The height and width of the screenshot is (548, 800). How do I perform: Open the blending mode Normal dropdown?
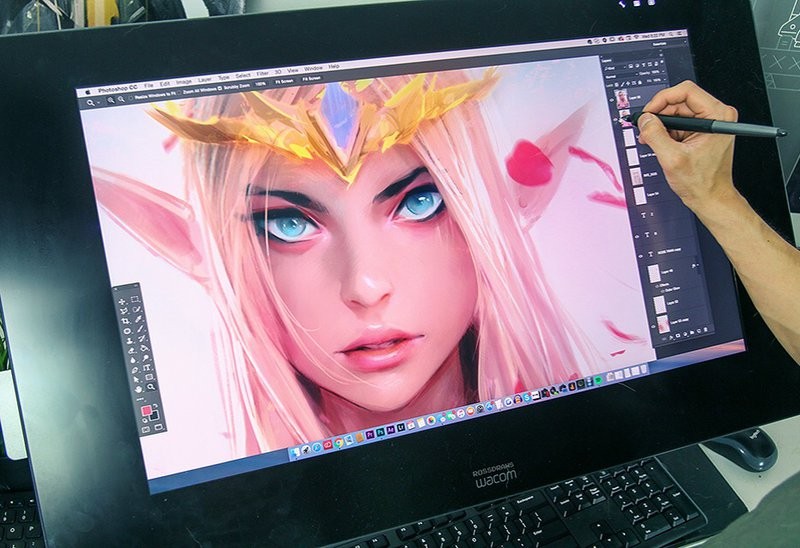click(620, 76)
